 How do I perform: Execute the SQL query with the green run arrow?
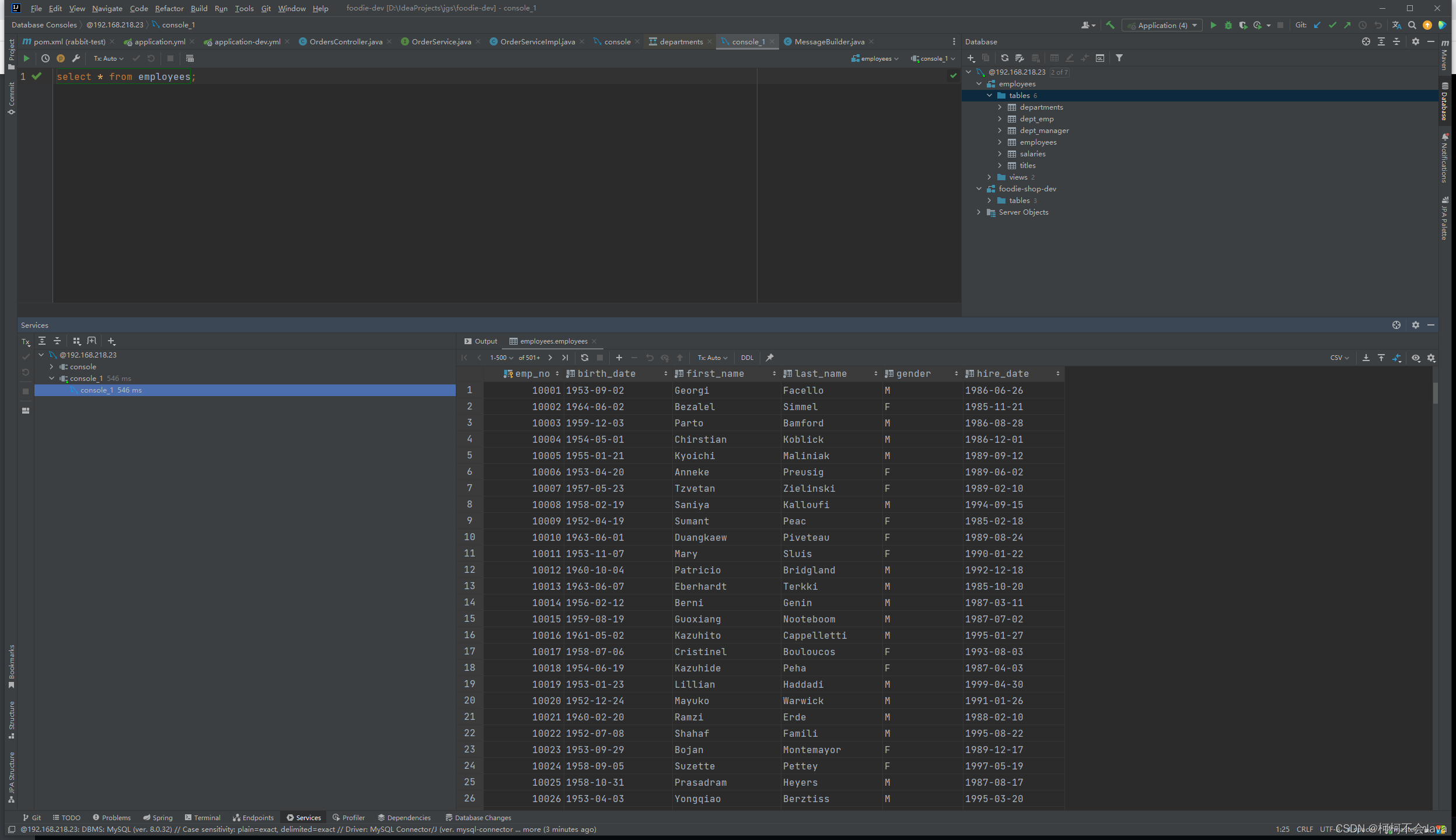(26, 58)
